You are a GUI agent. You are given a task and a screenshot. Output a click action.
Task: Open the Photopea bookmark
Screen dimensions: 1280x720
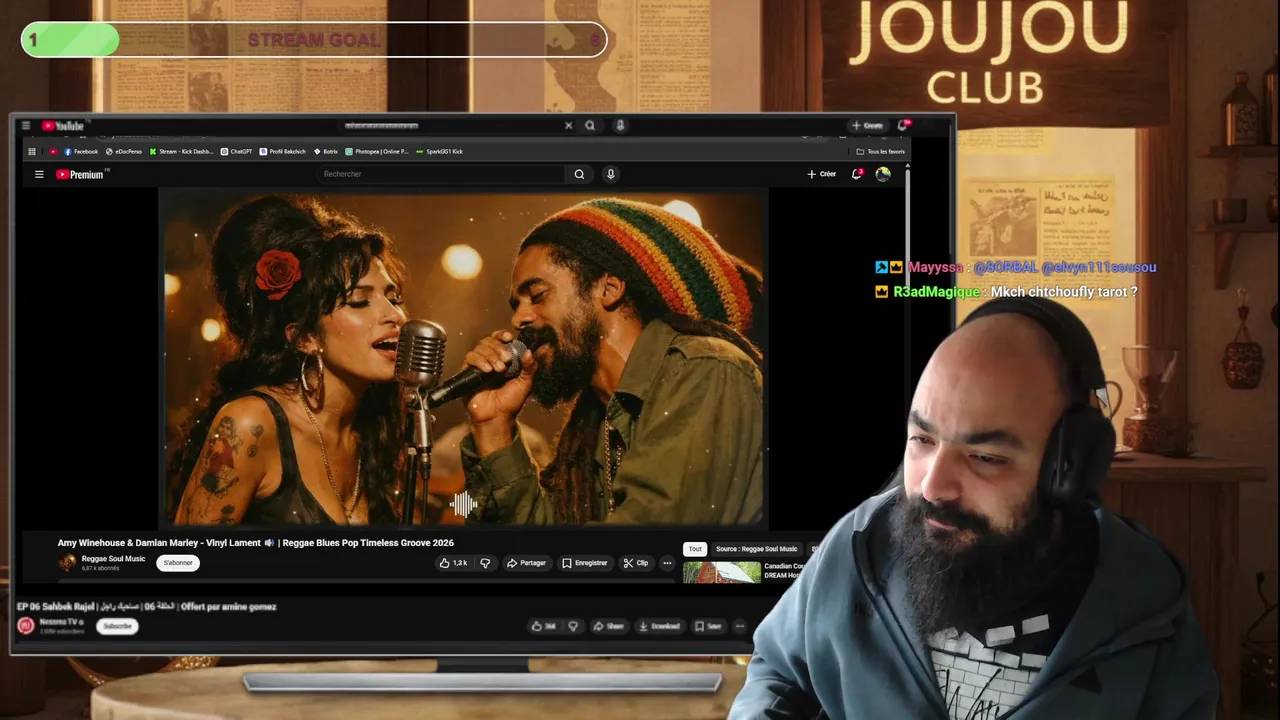tap(377, 152)
